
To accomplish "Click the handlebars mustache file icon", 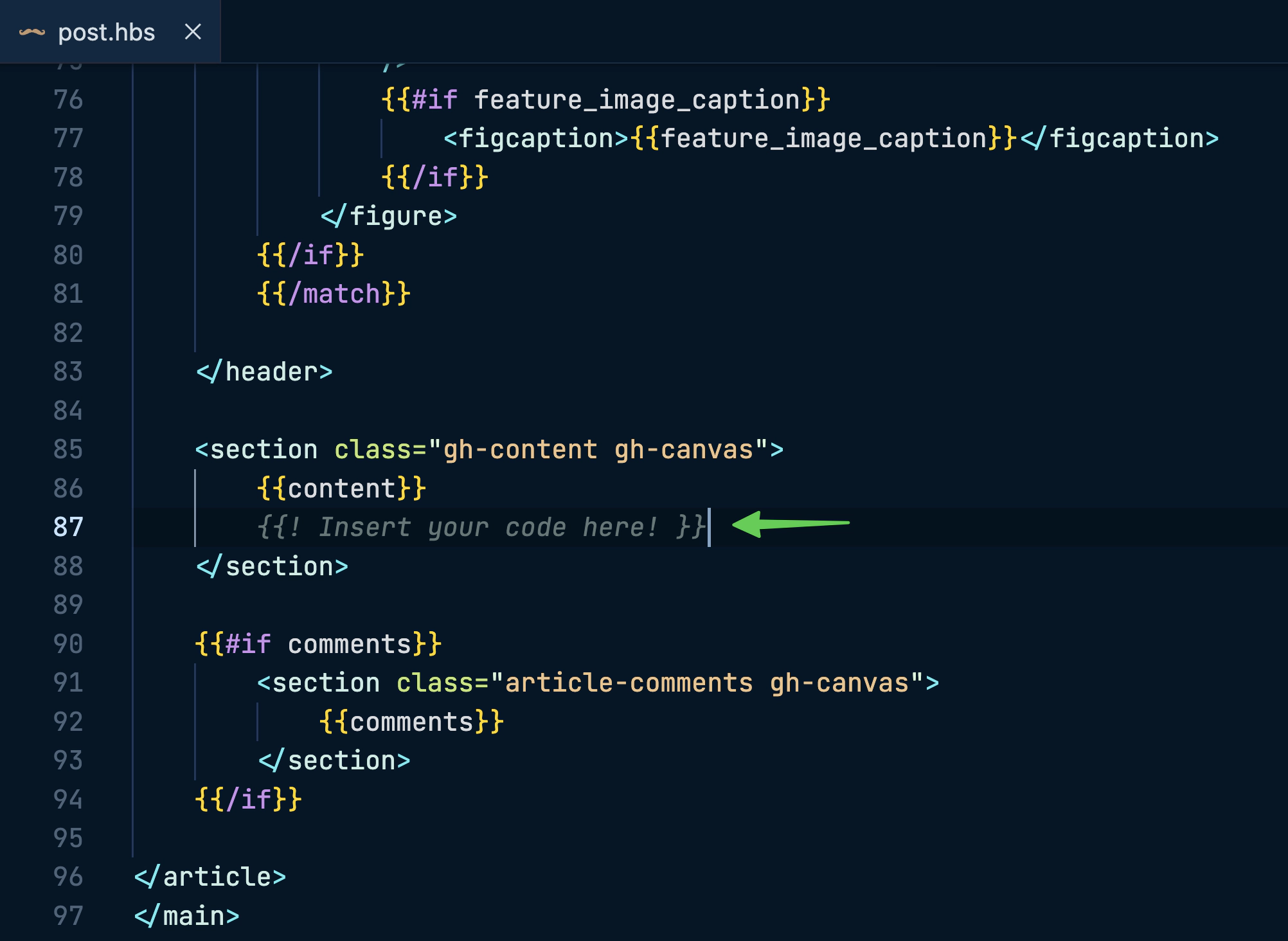I will (32, 32).
